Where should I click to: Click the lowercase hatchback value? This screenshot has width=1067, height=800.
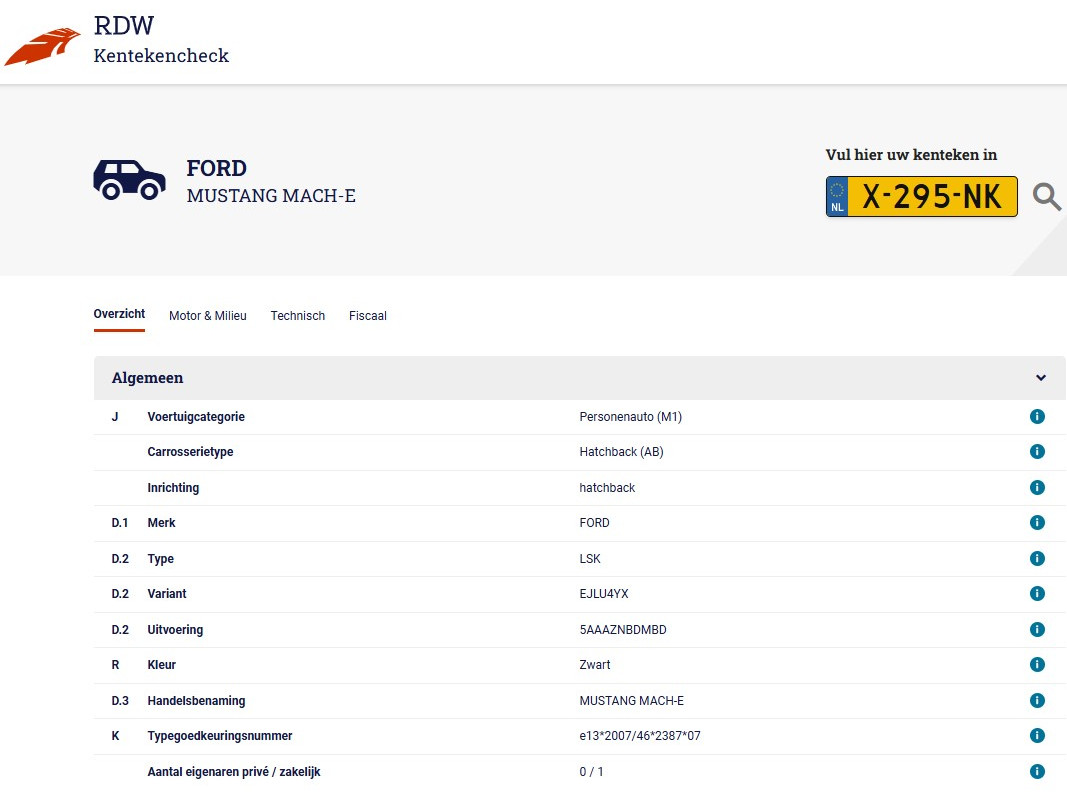coord(607,488)
